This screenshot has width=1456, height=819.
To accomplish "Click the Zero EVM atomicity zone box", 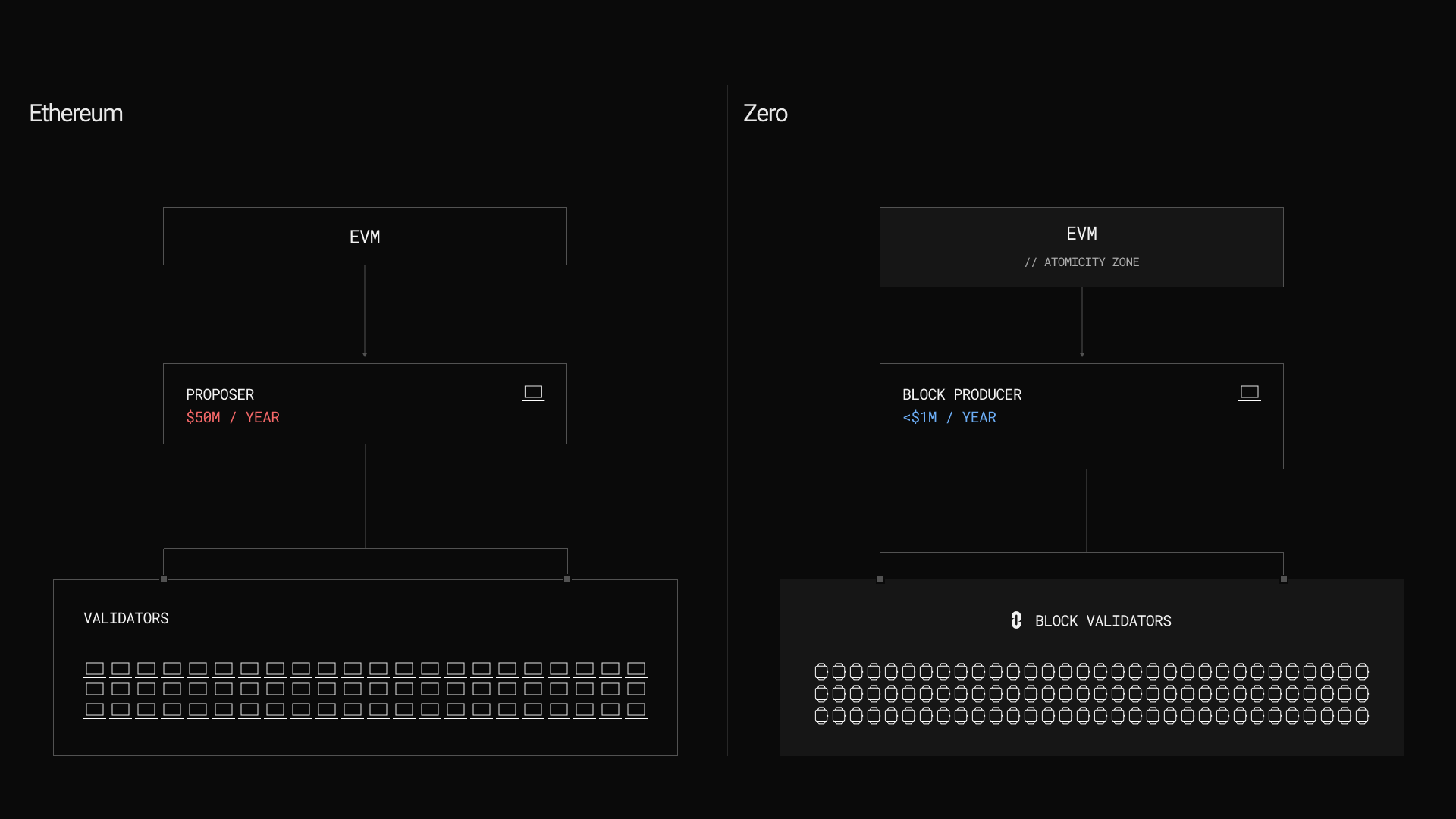I will tap(1081, 247).
